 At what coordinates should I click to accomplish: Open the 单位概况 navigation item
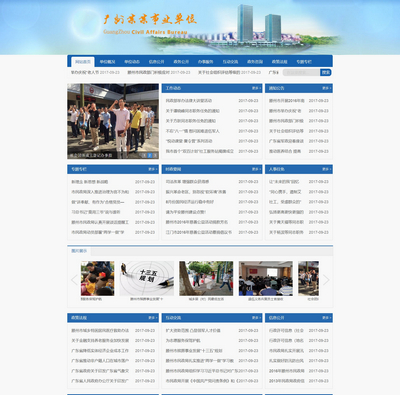coord(107,62)
